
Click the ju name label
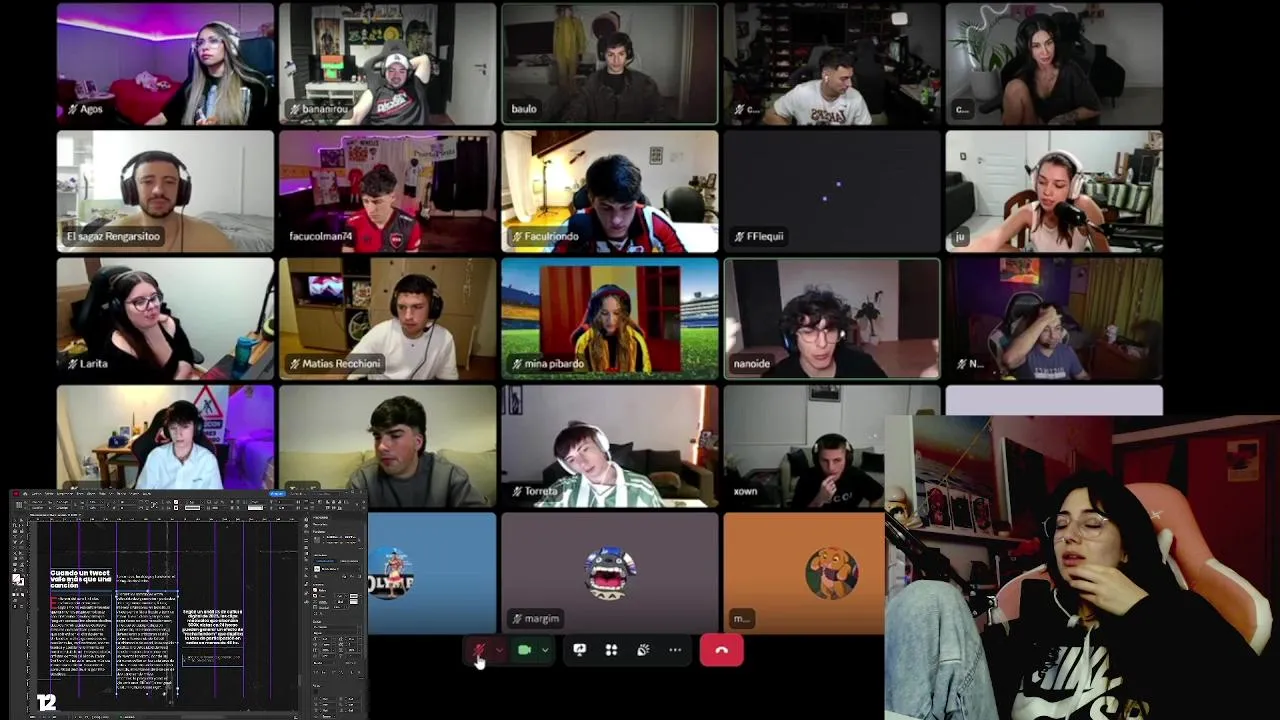click(x=960, y=236)
